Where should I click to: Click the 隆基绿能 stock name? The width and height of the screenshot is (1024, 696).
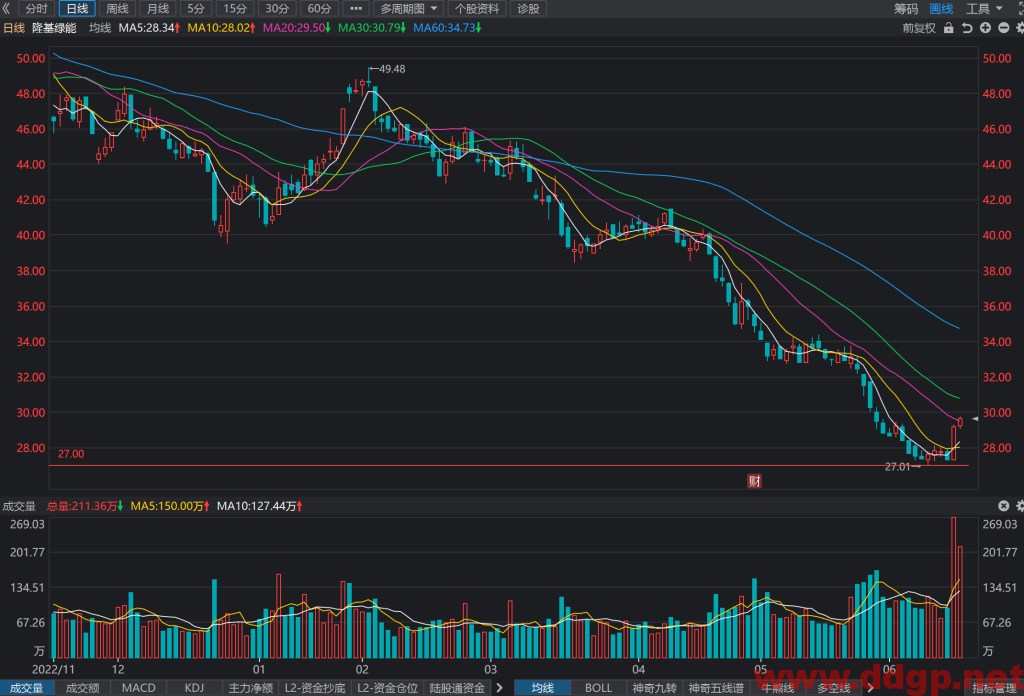coord(54,28)
